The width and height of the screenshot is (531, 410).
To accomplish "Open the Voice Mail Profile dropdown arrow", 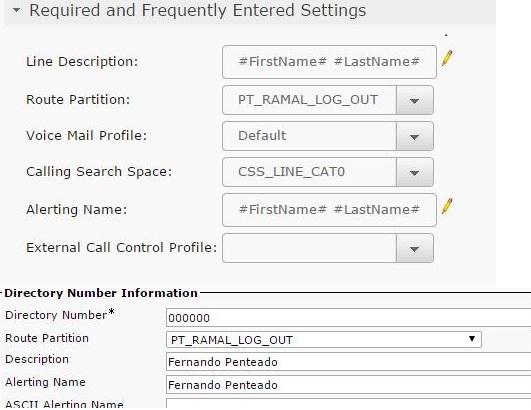I will click(415, 136).
